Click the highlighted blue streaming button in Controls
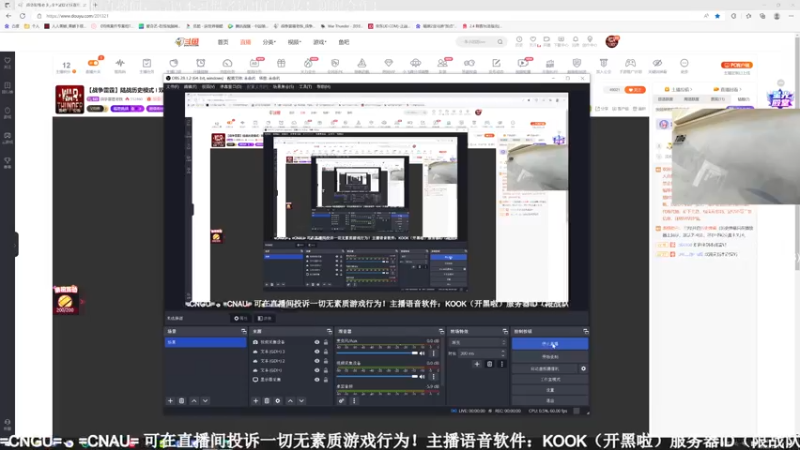The width and height of the screenshot is (800, 450). click(549, 344)
